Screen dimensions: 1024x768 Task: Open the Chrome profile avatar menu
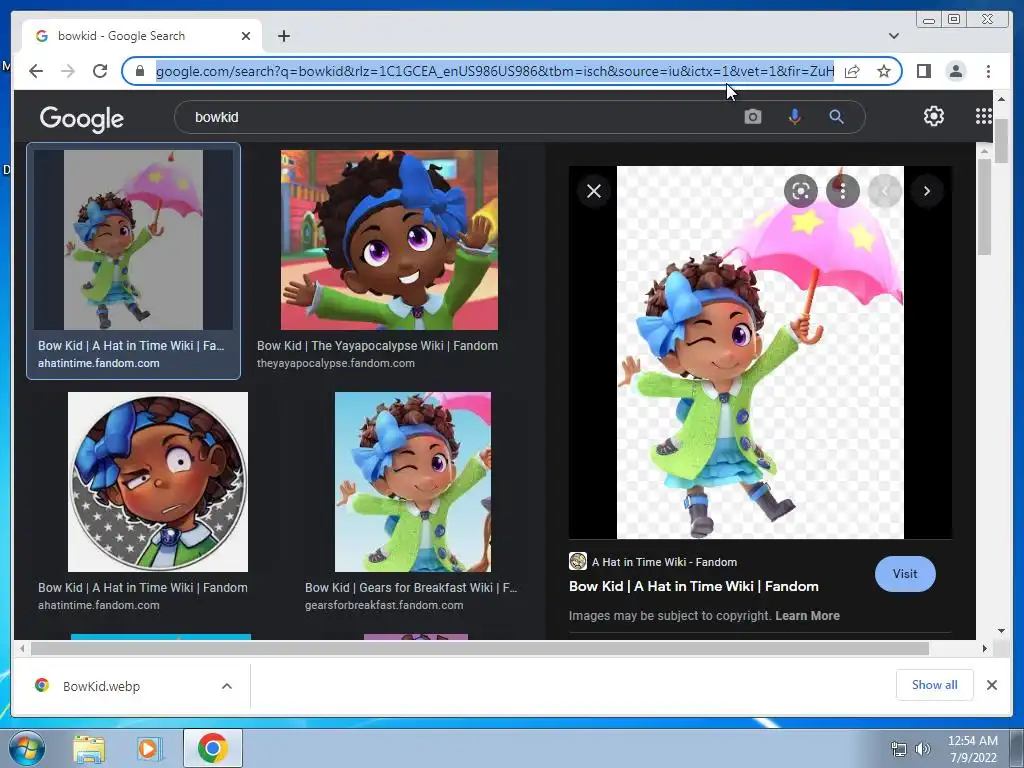coord(955,71)
